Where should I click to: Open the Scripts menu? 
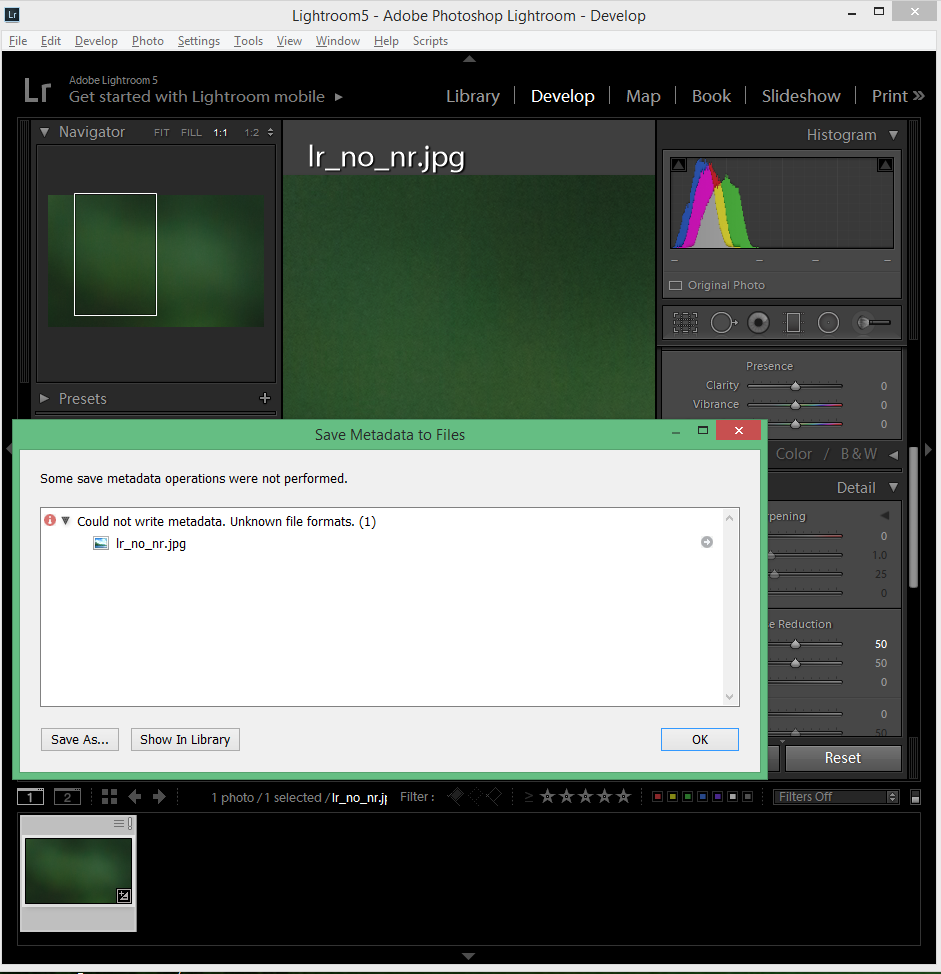(x=430, y=41)
